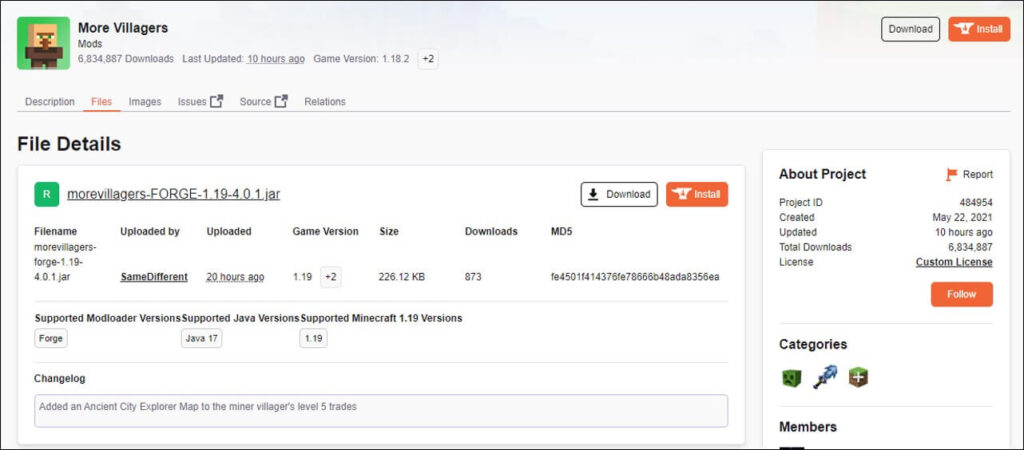Click the Mods category label under title
The height and width of the screenshot is (450, 1024).
[90, 44]
